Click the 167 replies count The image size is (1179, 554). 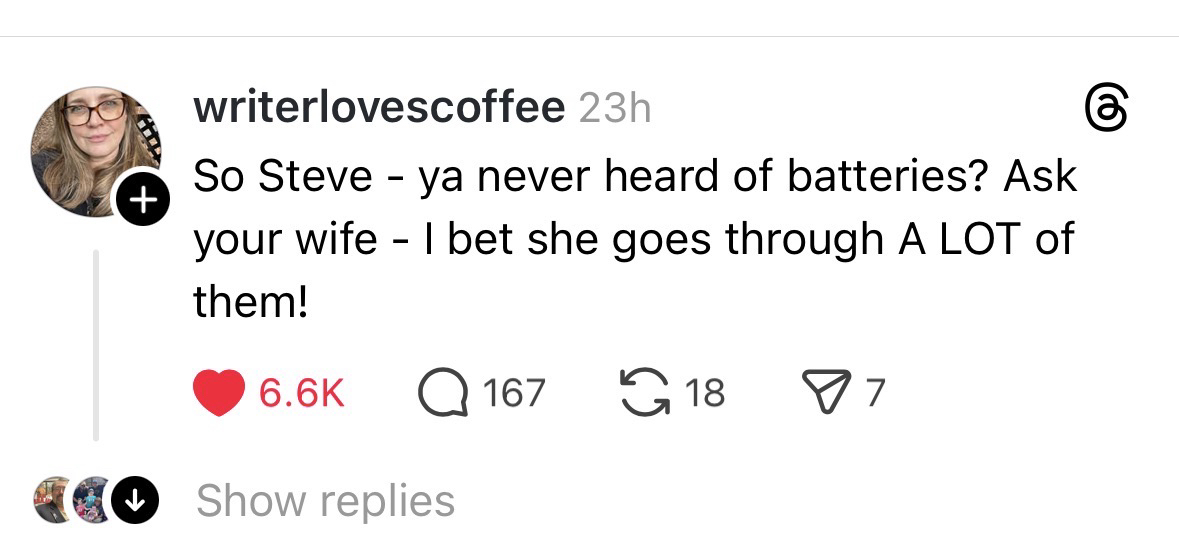click(514, 393)
